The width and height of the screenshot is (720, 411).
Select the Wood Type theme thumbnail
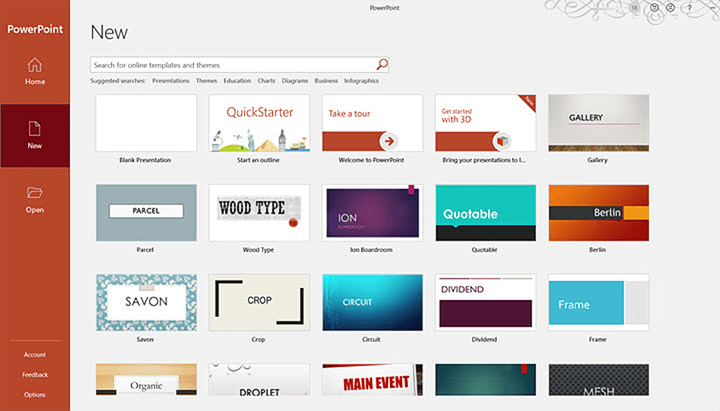[259, 213]
